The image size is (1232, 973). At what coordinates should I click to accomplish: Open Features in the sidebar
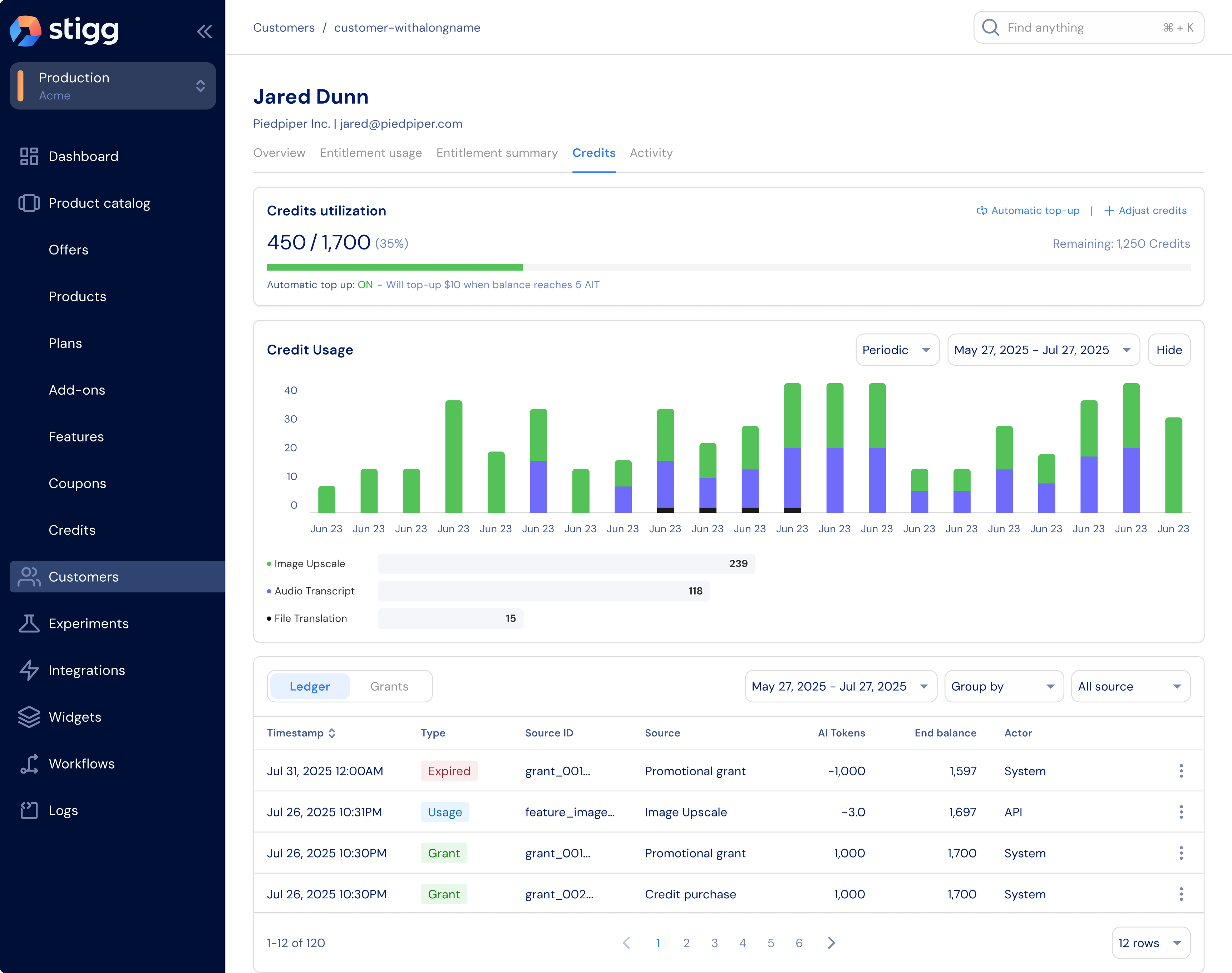click(x=77, y=436)
